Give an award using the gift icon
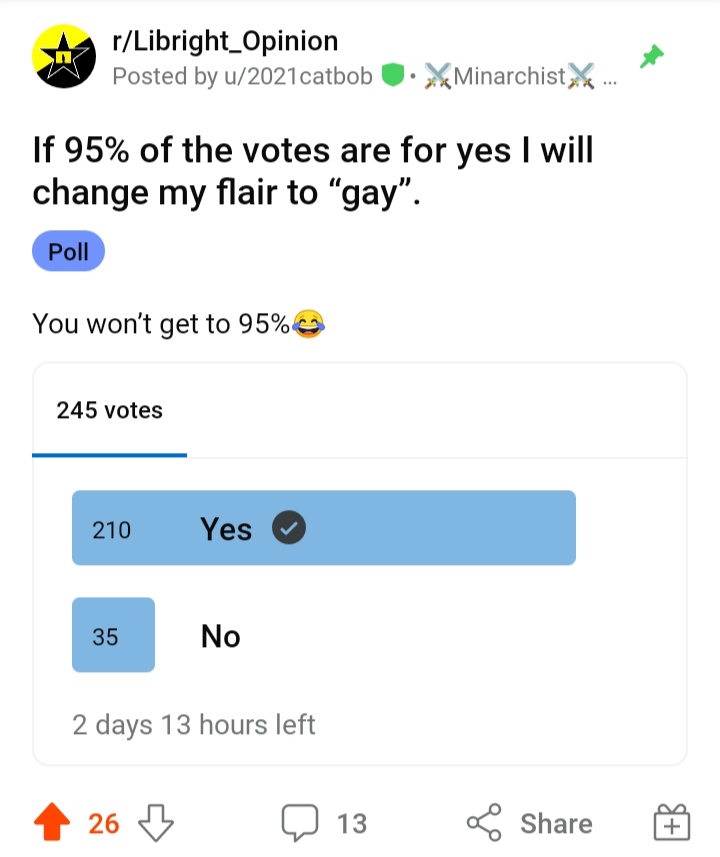Screen dimensions: 720x857 point(672,823)
